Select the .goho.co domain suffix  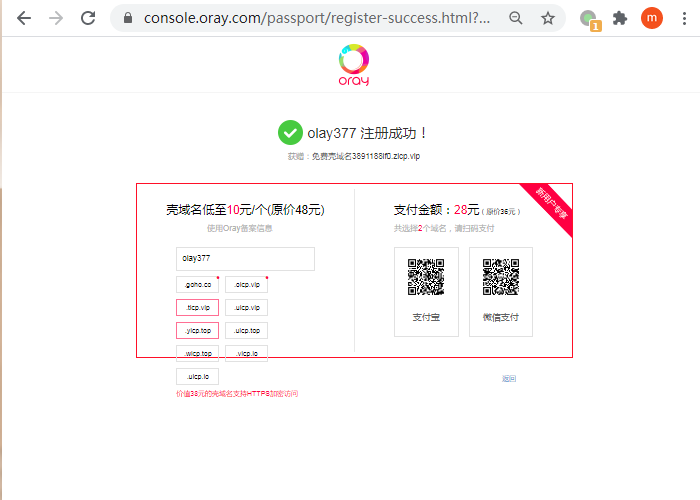197,284
